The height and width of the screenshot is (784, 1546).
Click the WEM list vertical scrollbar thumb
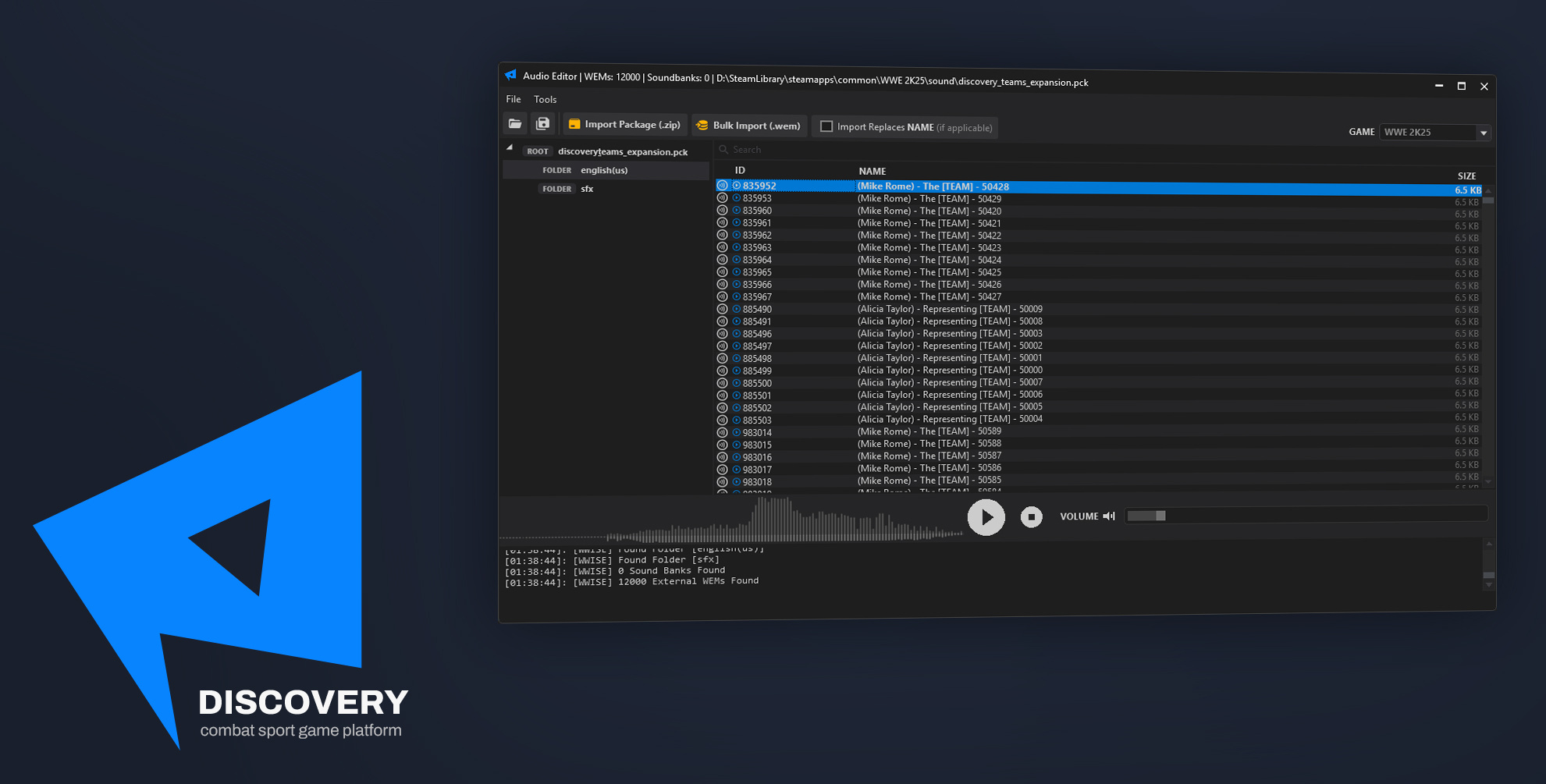[x=1488, y=200]
